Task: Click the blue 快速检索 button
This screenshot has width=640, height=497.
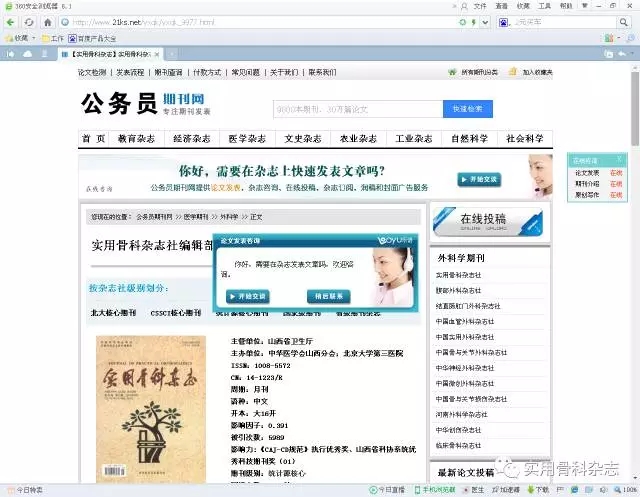Action: [x=468, y=109]
